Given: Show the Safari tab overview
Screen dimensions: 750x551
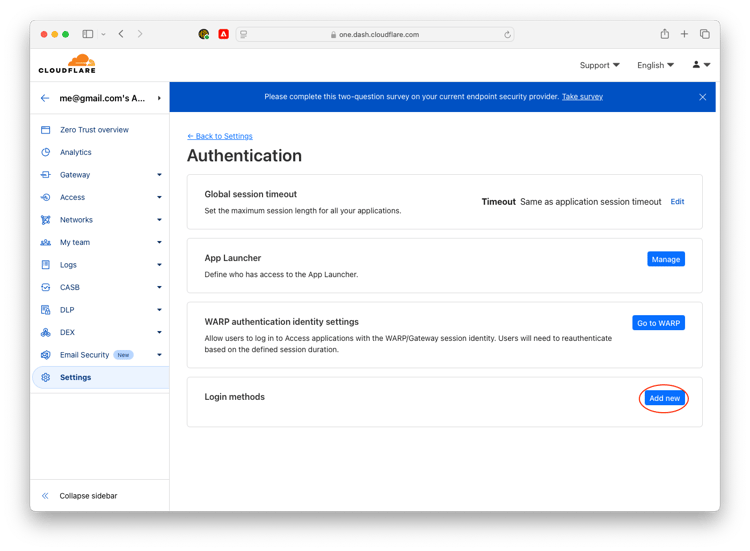Looking at the screenshot, I should pyautogui.click(x=705, y=34).
